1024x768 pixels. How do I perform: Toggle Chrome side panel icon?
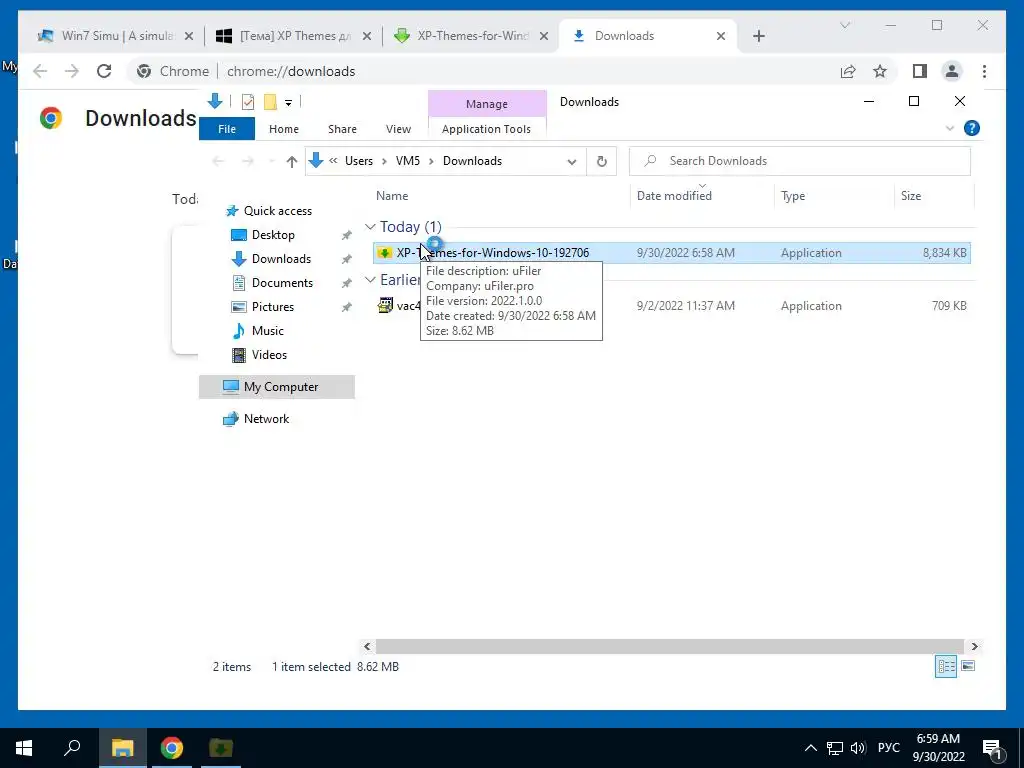[x=920, y=71]
